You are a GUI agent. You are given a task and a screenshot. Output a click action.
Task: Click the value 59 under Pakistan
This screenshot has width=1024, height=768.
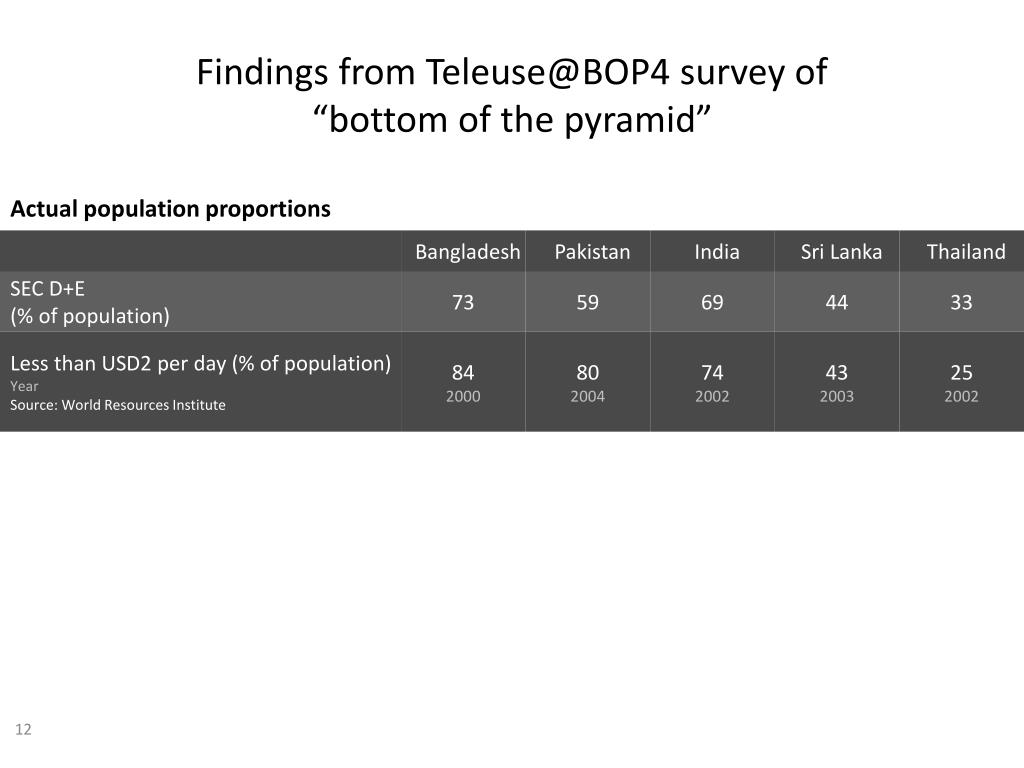point(587,302)
